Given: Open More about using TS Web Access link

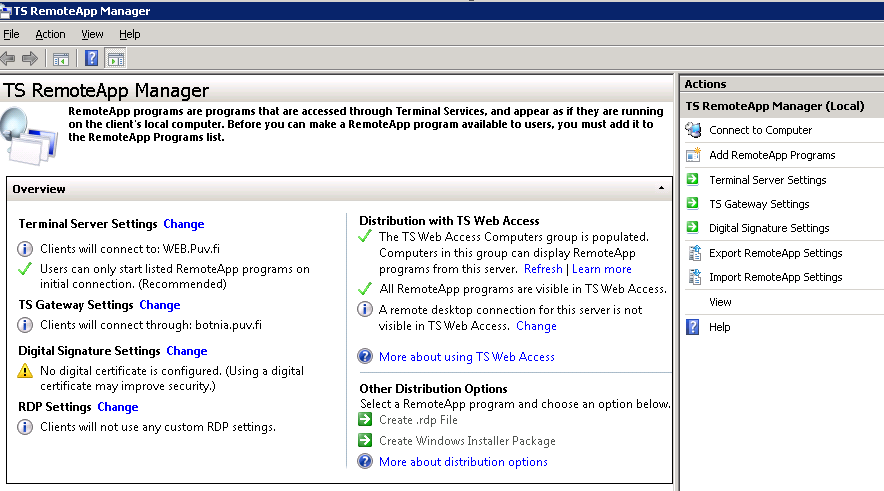Looking at the screenshot, I should pyautogui.click(x=467, y=357).
